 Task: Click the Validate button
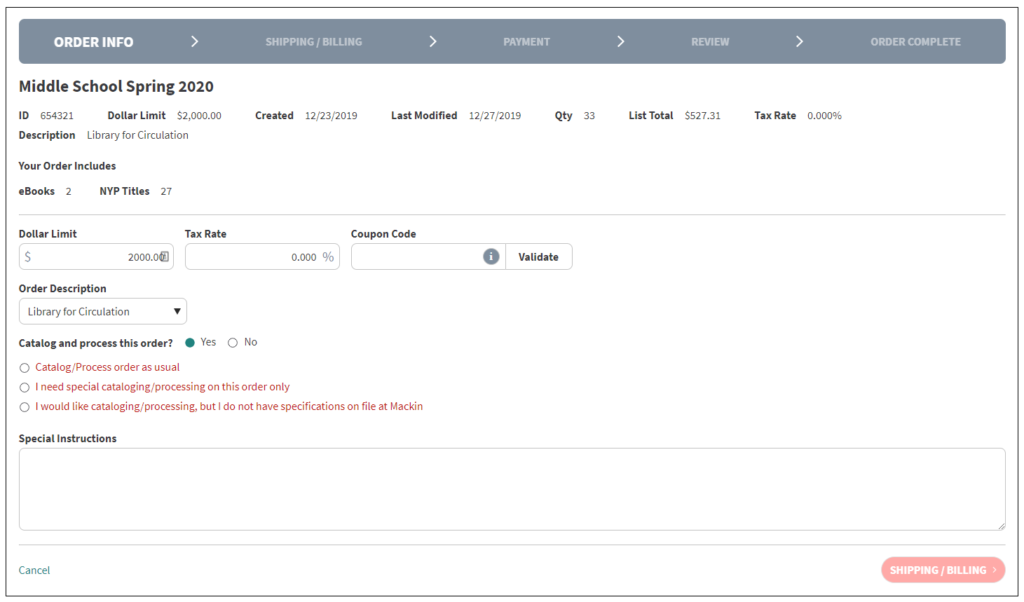point(538,256)
